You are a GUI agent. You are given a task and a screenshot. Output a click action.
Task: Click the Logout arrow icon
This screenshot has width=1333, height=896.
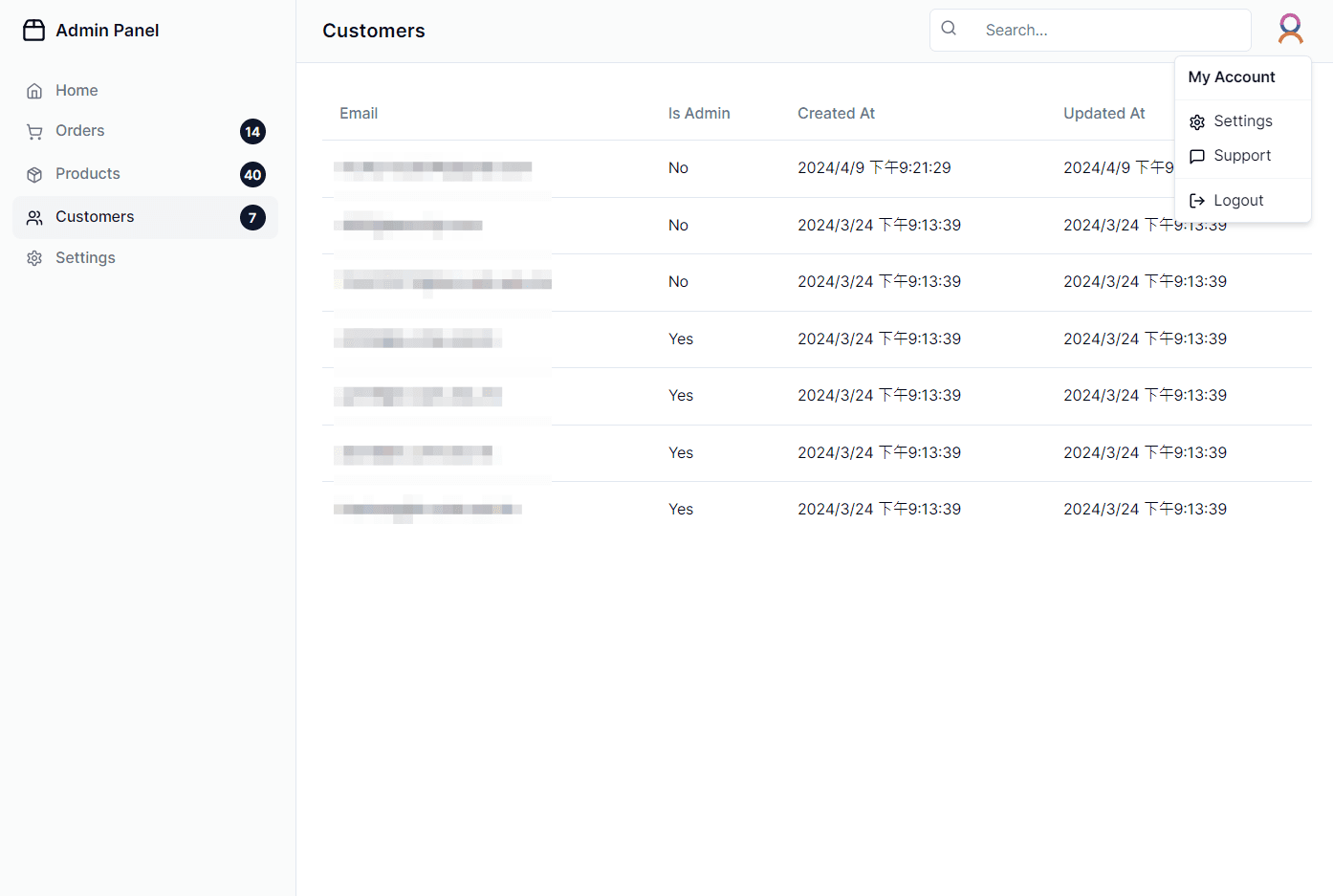tap(1197, 201)
